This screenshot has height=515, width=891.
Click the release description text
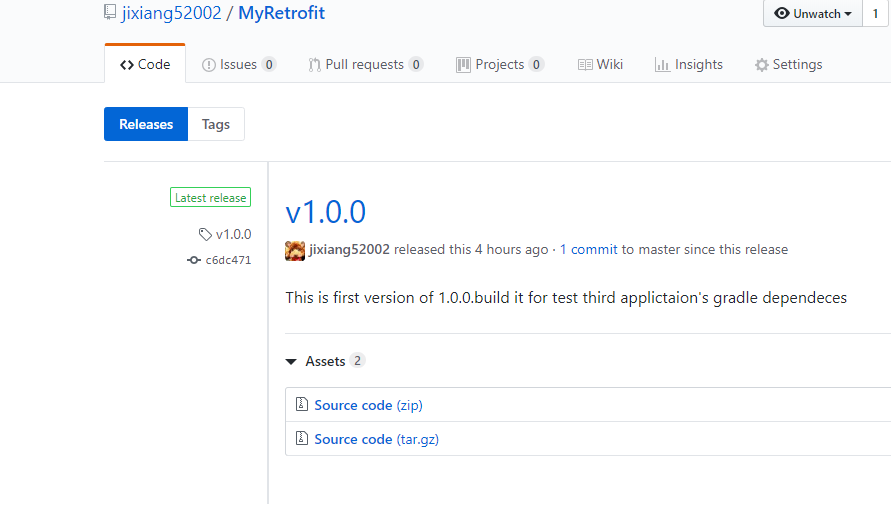[566, 297]
